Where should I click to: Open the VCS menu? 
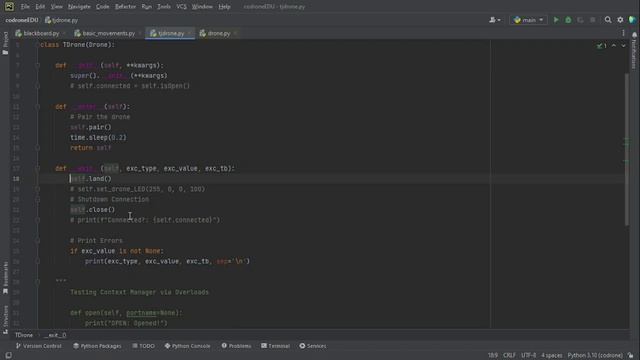point(181,7)
